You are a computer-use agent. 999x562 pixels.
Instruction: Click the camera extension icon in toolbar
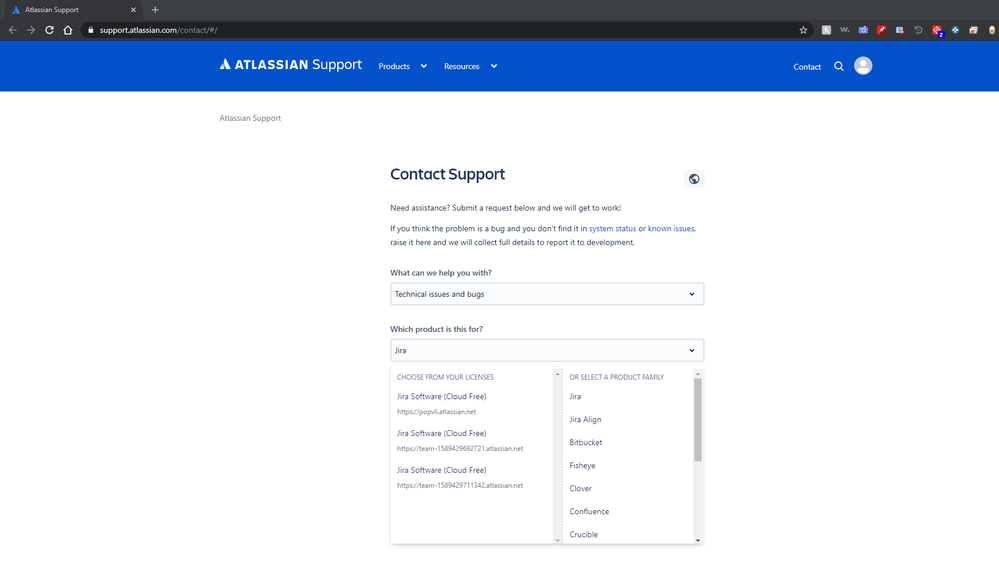863,30
